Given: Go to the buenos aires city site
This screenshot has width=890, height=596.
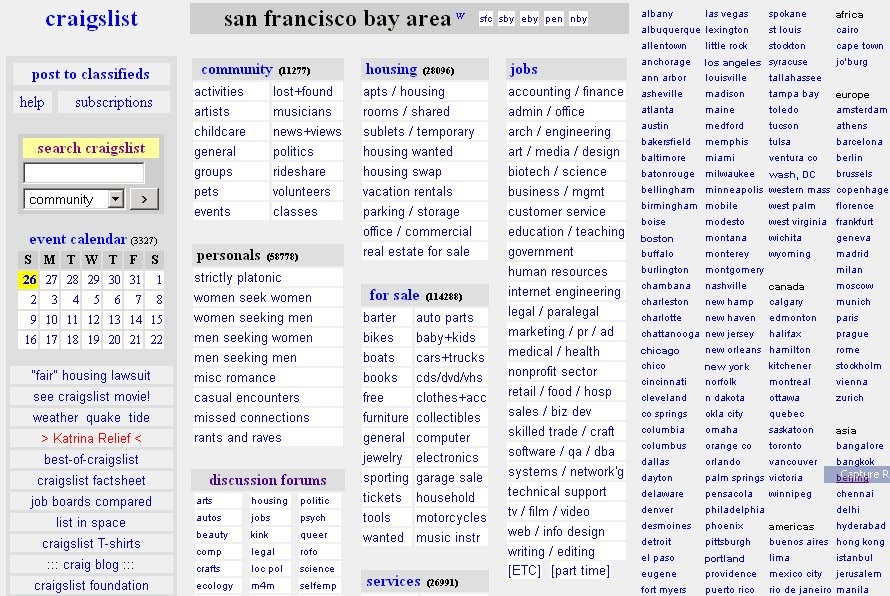Looking at the screenshot, I should click(x=799, y=542).
